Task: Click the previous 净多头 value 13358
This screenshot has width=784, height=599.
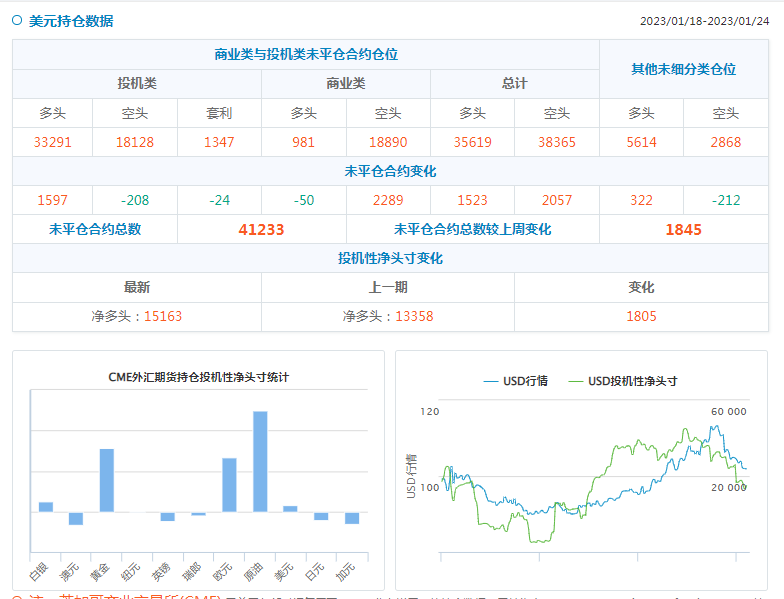Action: (x=414, y=316)
